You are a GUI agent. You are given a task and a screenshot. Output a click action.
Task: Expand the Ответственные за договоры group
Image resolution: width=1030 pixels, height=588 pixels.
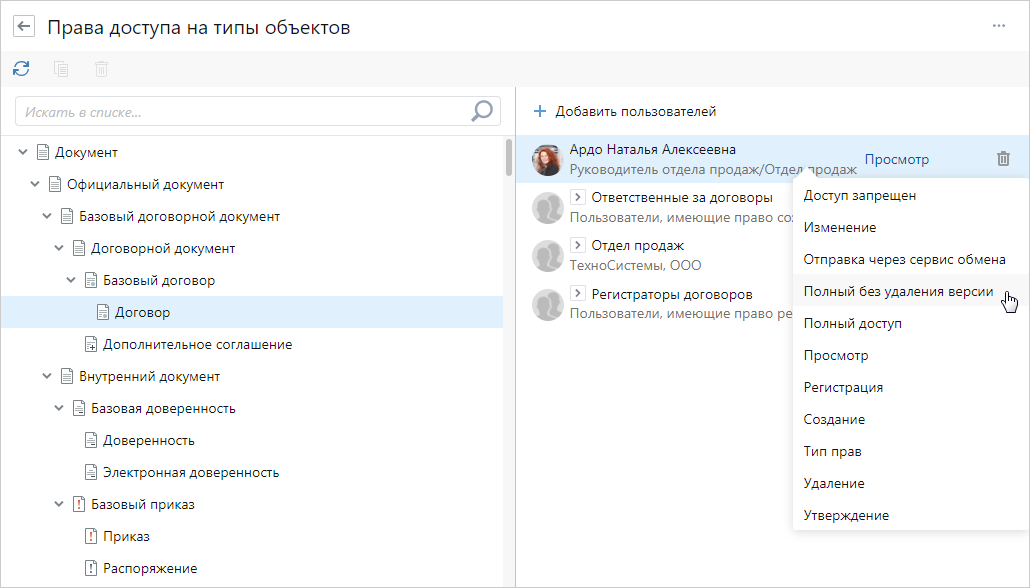click(x=577, y=197)
